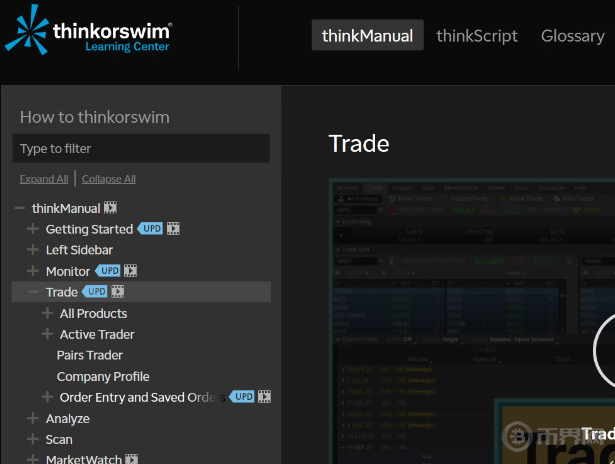Expand the Scan node
Viewport: 615px width, 464px height.
[x=33, y=439]
